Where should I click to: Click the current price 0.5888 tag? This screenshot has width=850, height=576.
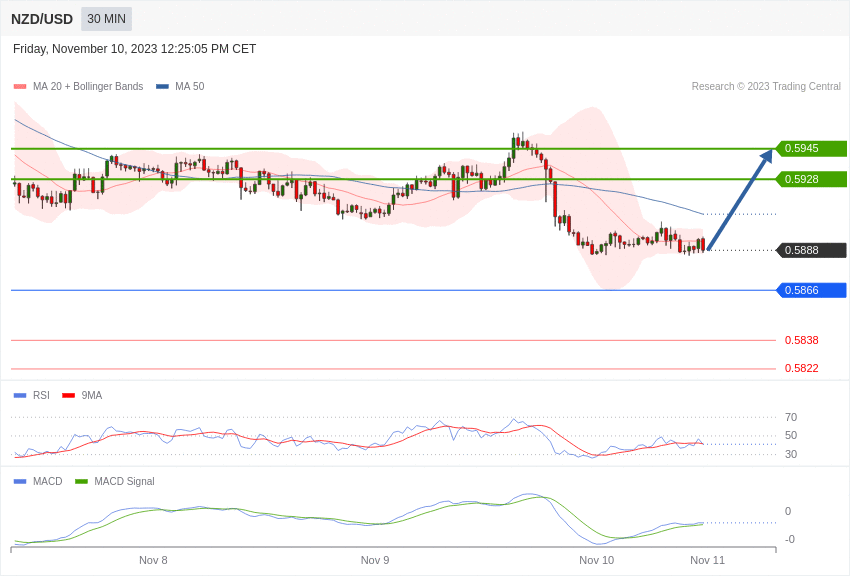(x=811, y=250)
